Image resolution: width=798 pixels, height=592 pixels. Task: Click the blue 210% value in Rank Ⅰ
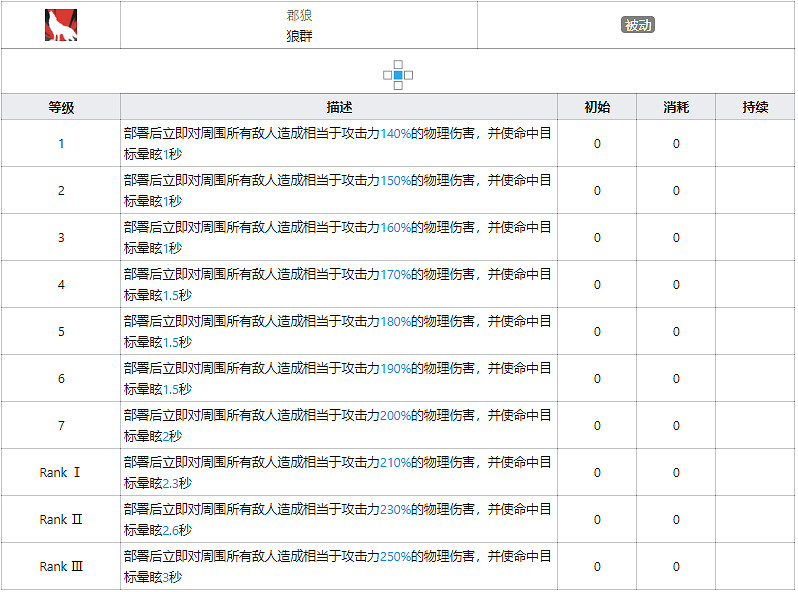[395, 462]
